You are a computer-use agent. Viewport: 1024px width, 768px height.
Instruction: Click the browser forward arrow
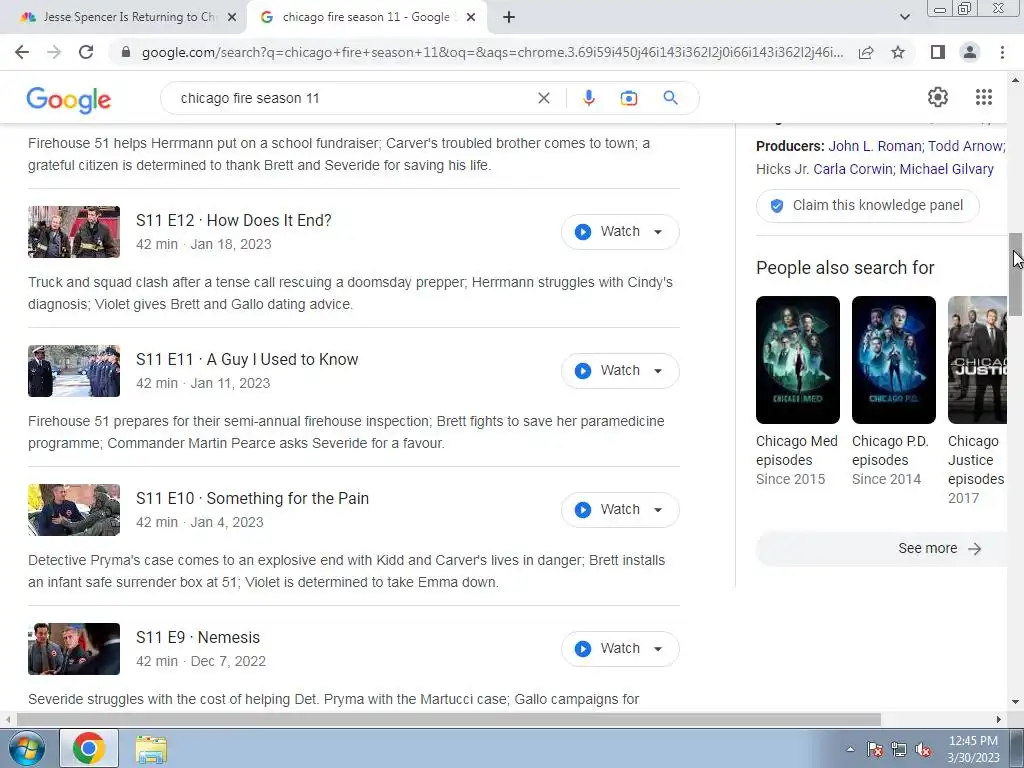pyautogui.click(x=54, y=52)
